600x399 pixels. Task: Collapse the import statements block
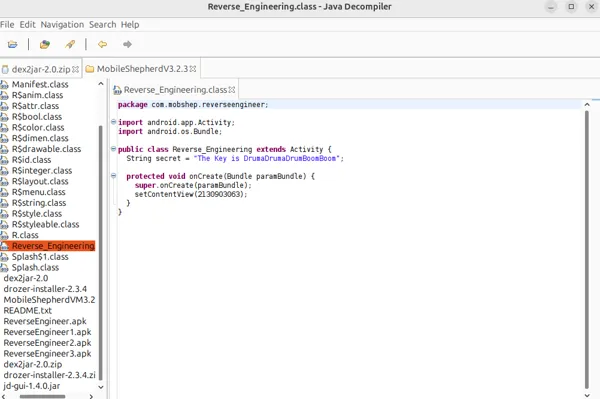(x=113, y=122)
